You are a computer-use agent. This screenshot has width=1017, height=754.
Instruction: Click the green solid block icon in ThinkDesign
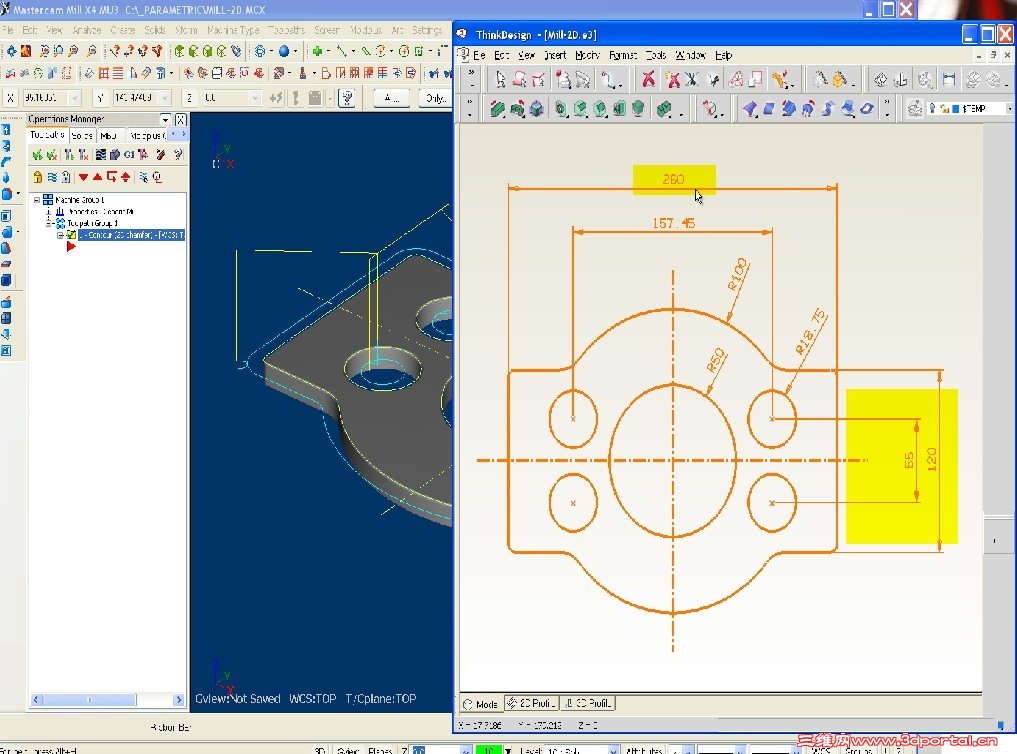497,109
